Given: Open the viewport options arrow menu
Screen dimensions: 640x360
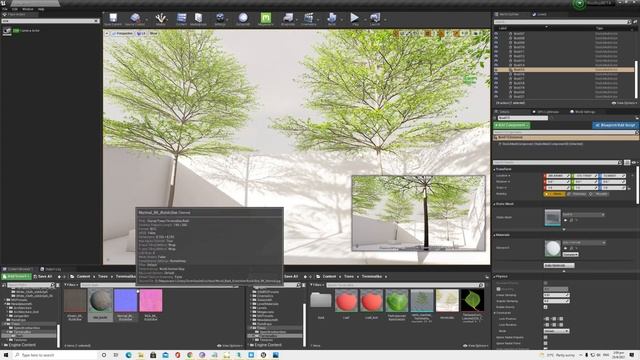Looking at the screenshot, I should (107, 33).
